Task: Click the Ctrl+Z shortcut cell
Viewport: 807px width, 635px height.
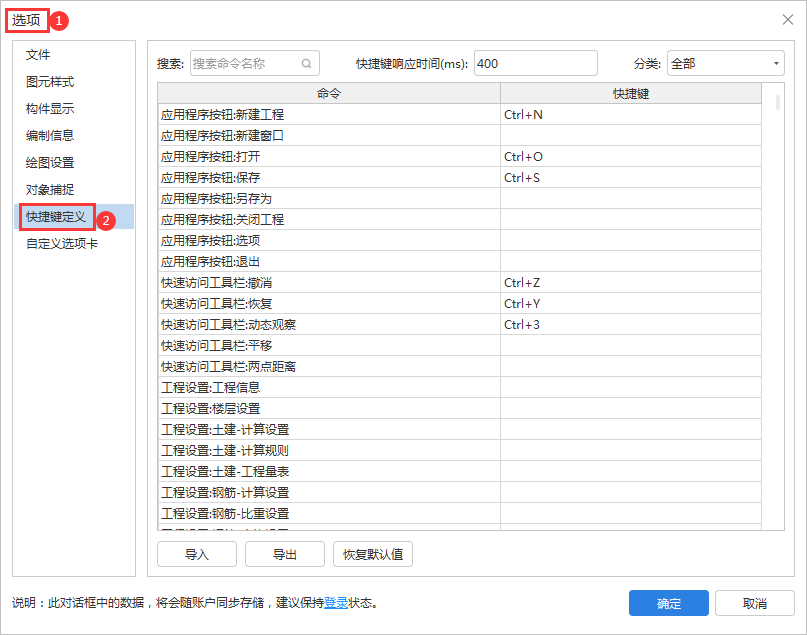Action: pos(631,283)
